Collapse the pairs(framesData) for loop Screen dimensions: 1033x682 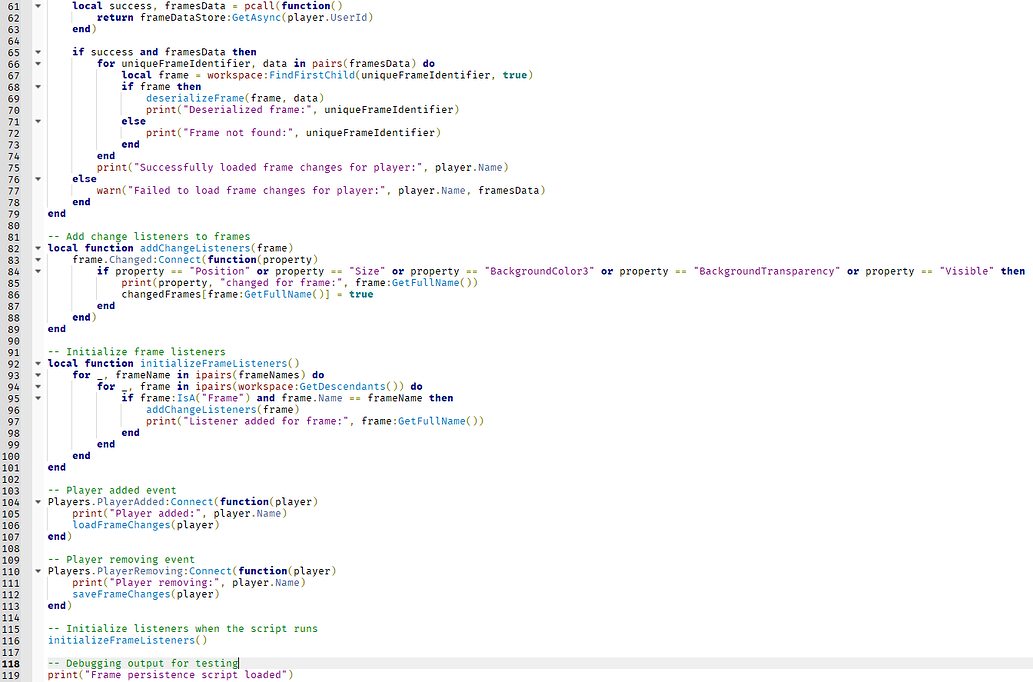click(x=36, y=63)
